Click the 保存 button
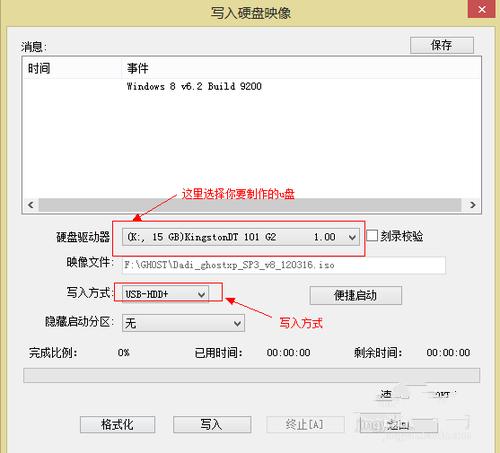The width and height of the screenshot is (500, 453). [x=442, y=45]
